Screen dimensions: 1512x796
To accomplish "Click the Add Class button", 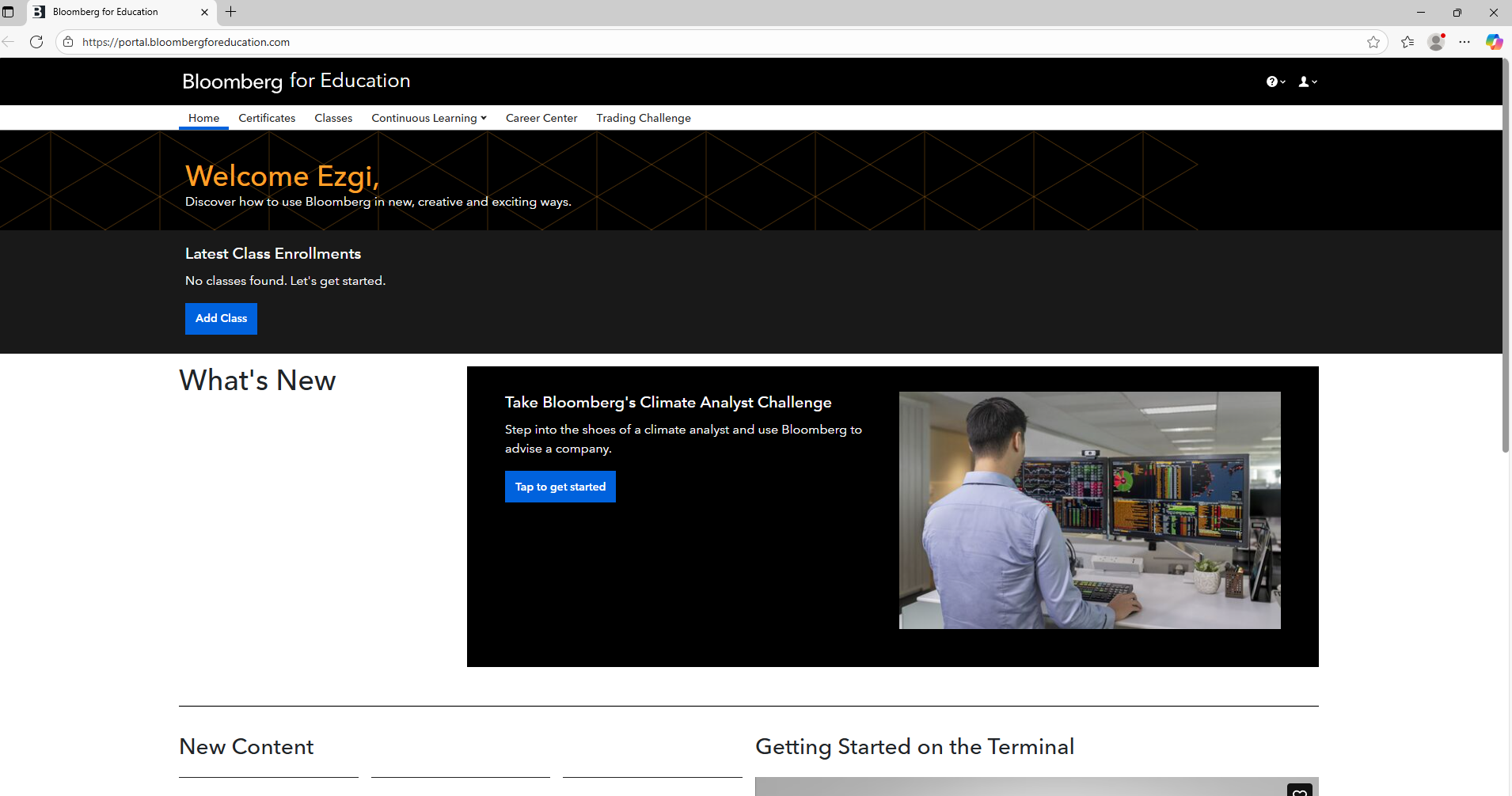I will point(221,319).
